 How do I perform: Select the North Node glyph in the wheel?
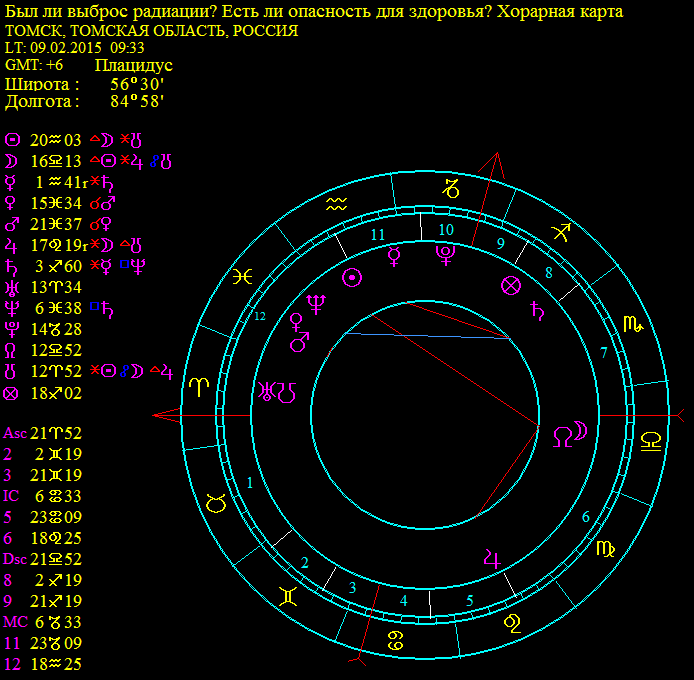[563, 437]
